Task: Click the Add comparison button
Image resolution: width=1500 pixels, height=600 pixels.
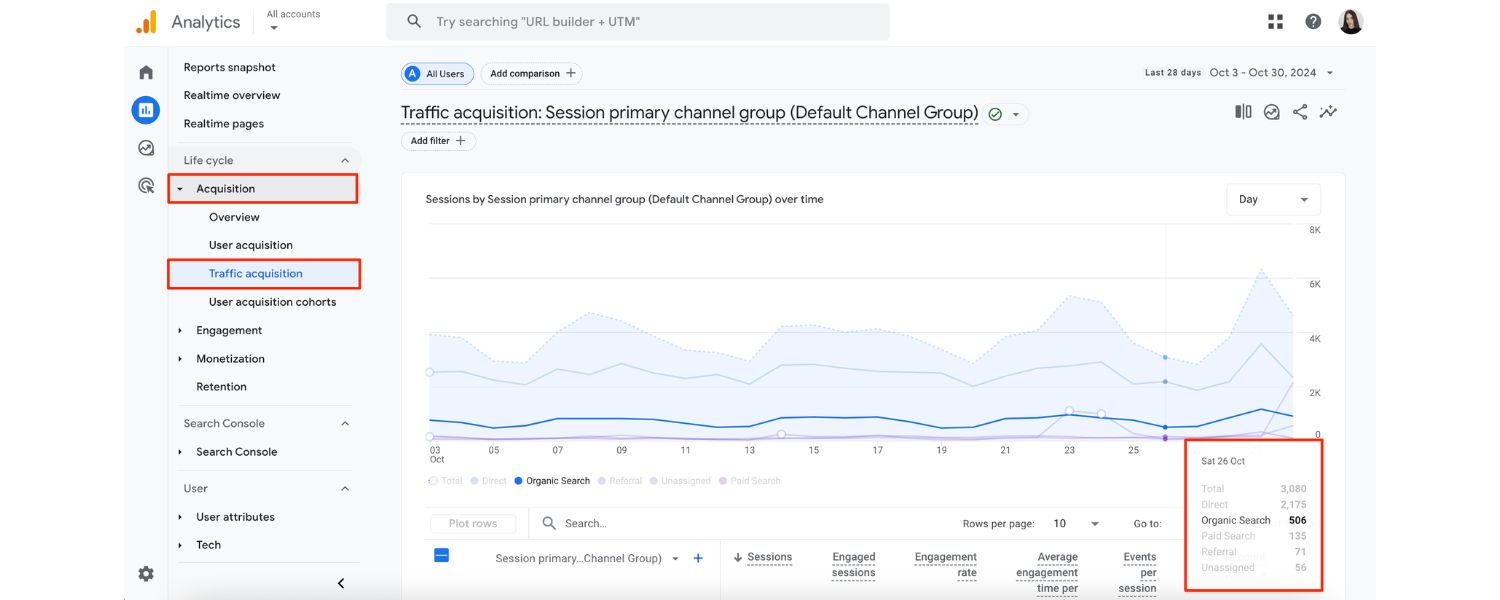Action: click(x=529, y=73)
